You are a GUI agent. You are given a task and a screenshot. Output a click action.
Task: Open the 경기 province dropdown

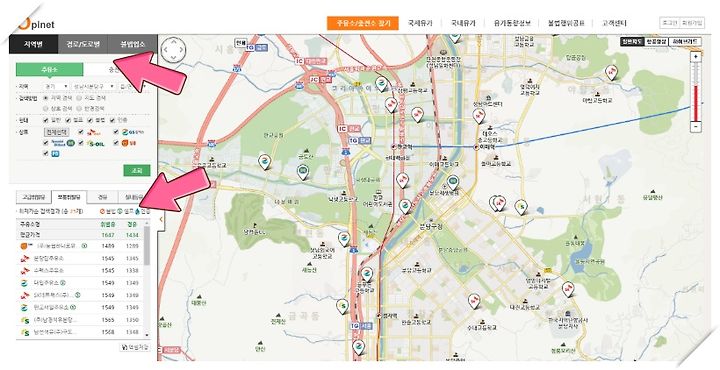click(x=56, y=86)
